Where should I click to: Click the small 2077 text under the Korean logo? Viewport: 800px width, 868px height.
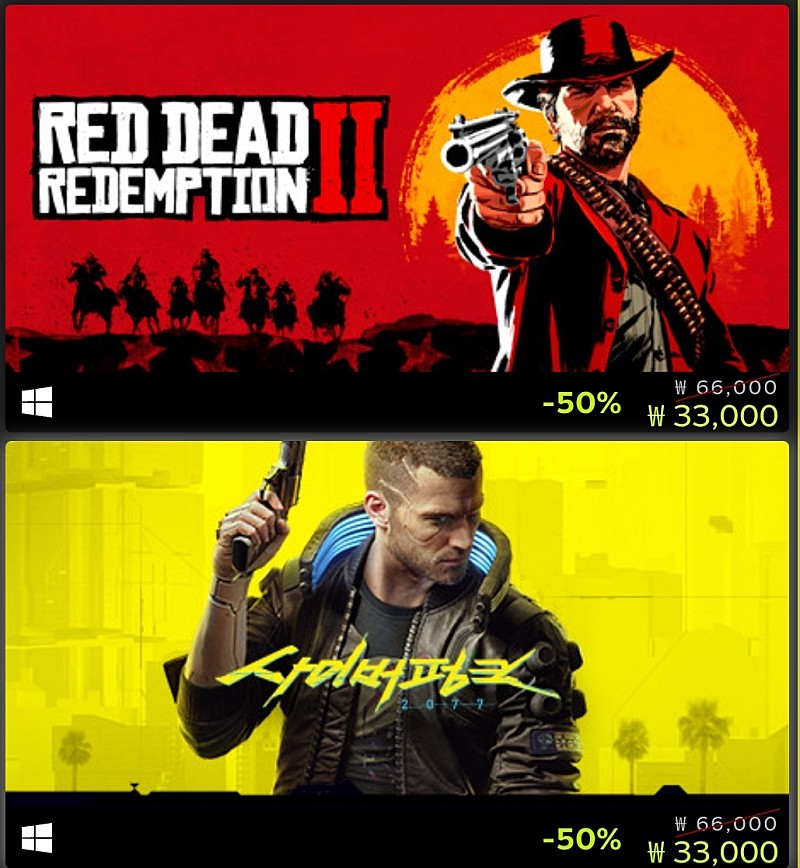pyautogui.click(x=441, y=704)
